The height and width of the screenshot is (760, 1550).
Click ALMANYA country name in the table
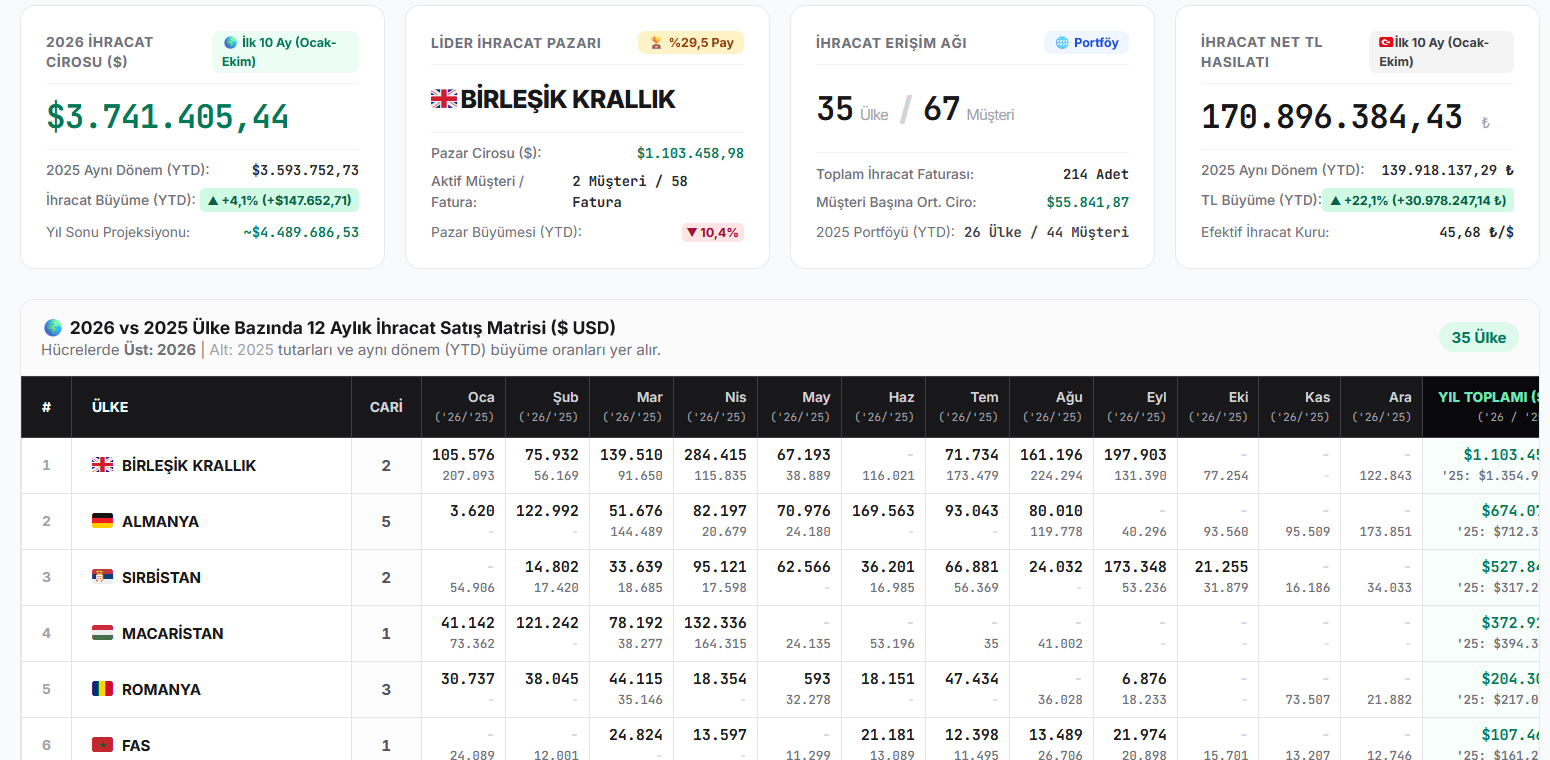tap(160, 521)
